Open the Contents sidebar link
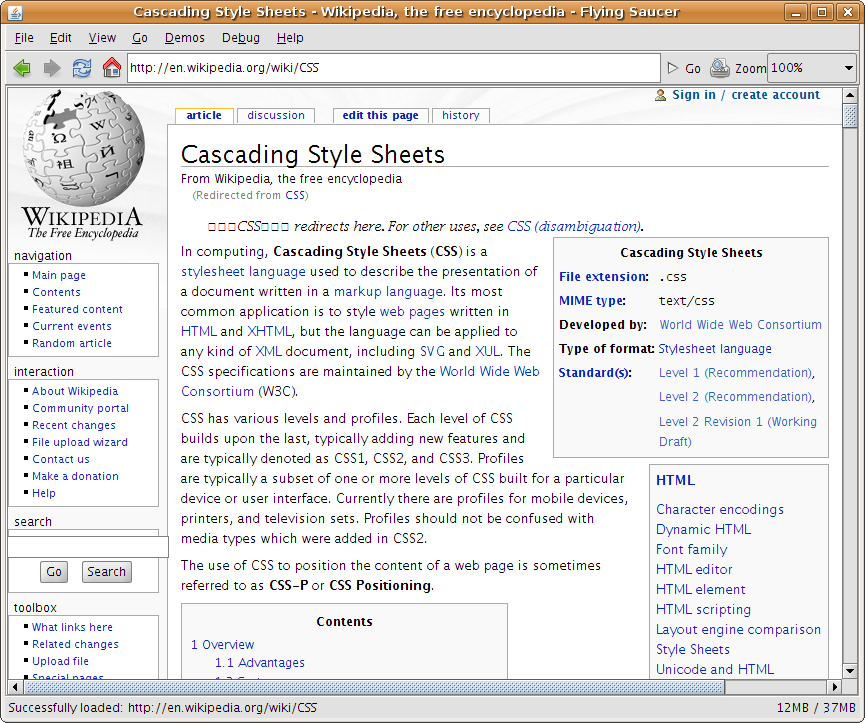The width and height of the screenshot is (865, 723). (56, 292)
